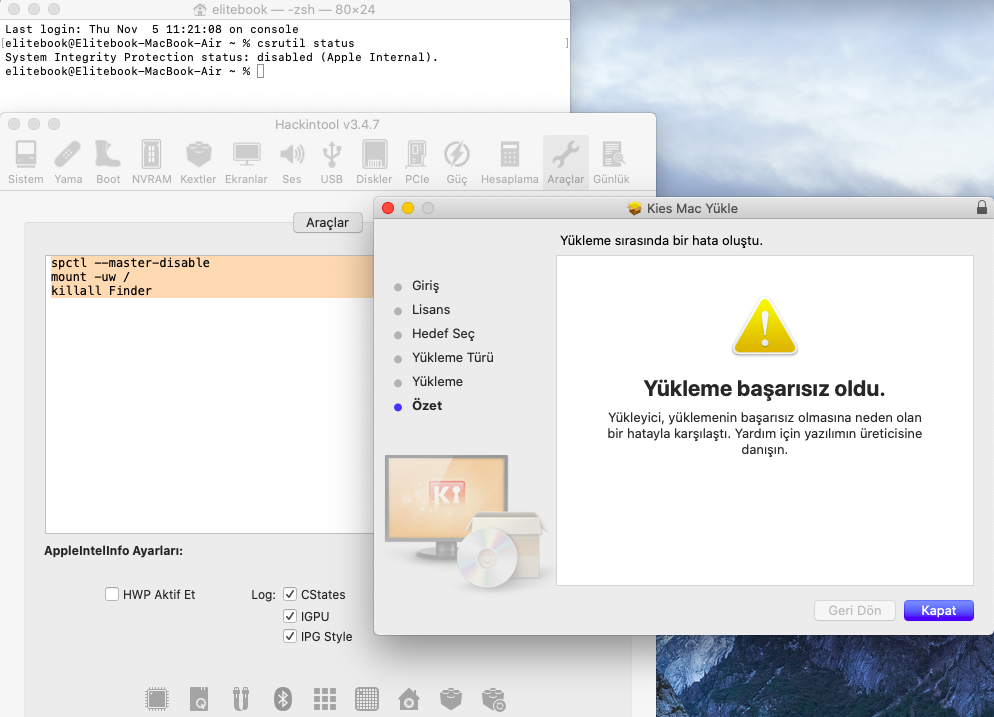994x717 pixels.
Task: Click the Kextler brick icon
Action: coord(198,161)
